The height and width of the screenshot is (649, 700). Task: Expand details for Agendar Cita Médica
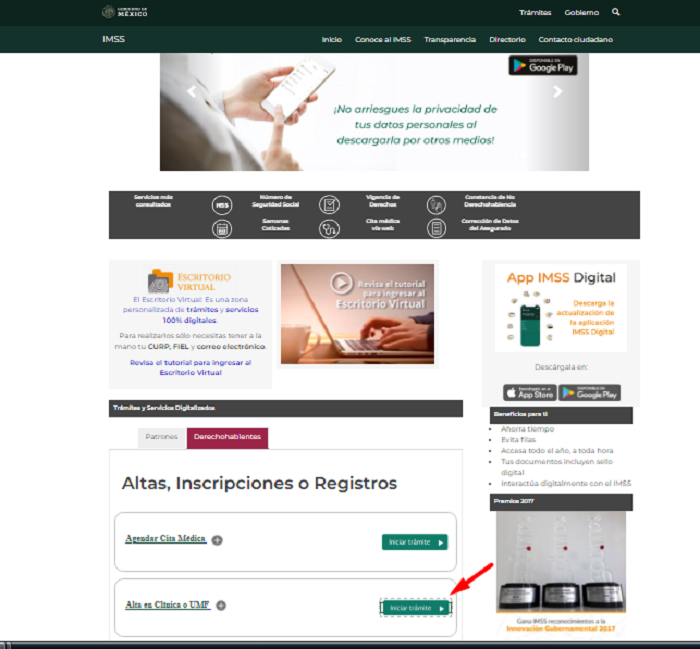tap(217, 540)
